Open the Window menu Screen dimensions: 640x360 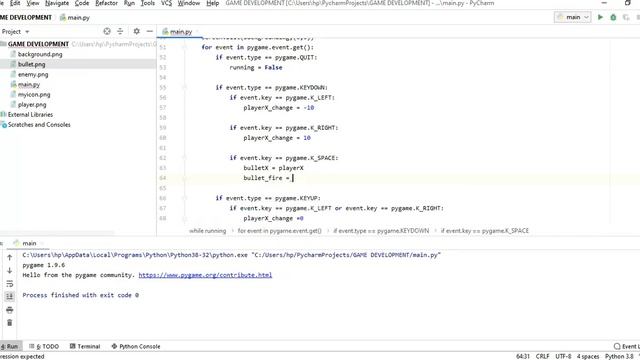tap(189, 3)
